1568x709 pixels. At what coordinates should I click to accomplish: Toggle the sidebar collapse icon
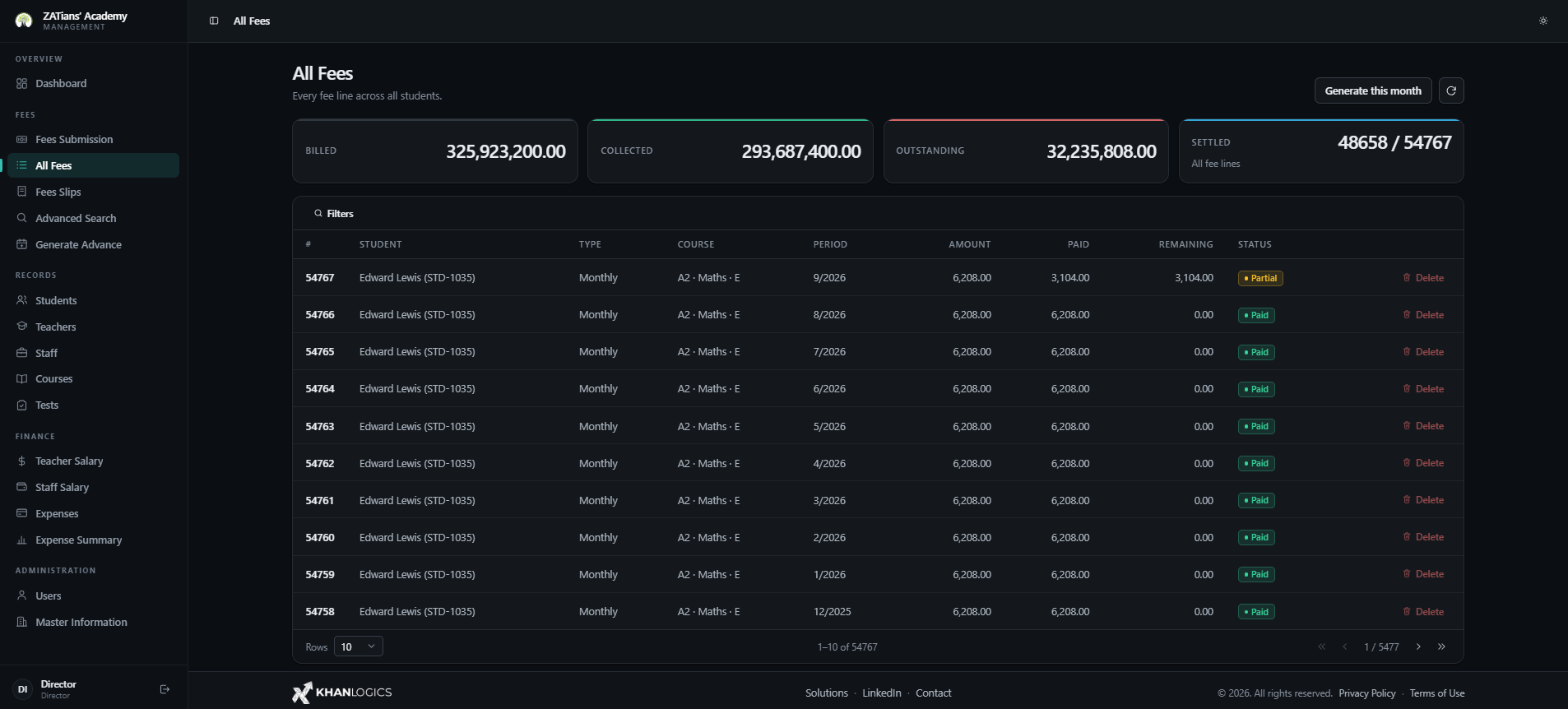pyautogui.click(x=214, y=21)
